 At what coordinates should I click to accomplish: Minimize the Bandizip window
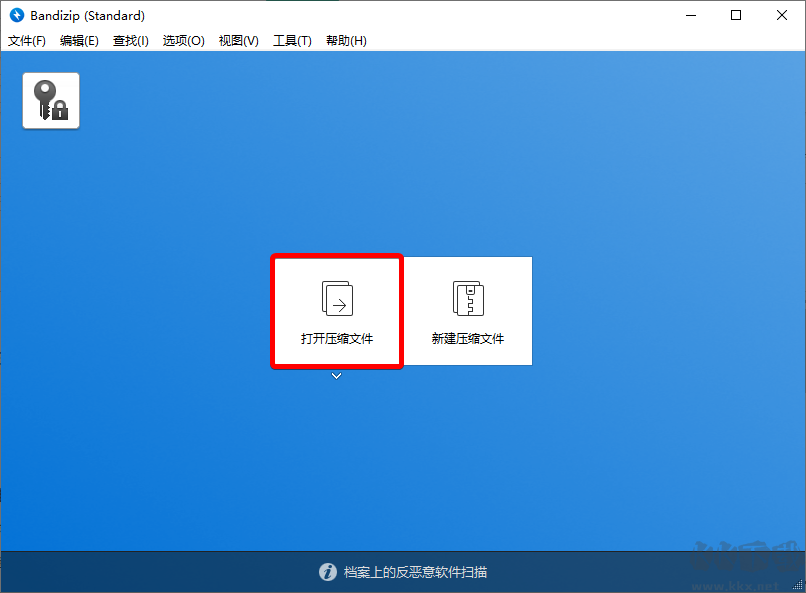[x=690, y=16]
